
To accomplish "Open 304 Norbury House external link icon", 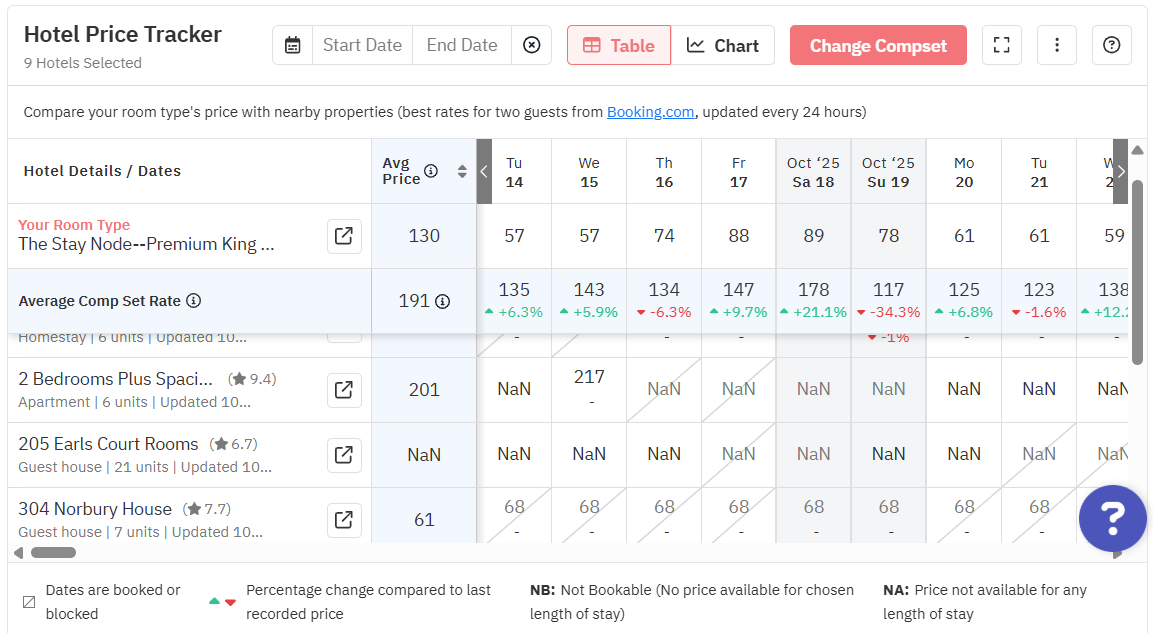I will point(344,520).
